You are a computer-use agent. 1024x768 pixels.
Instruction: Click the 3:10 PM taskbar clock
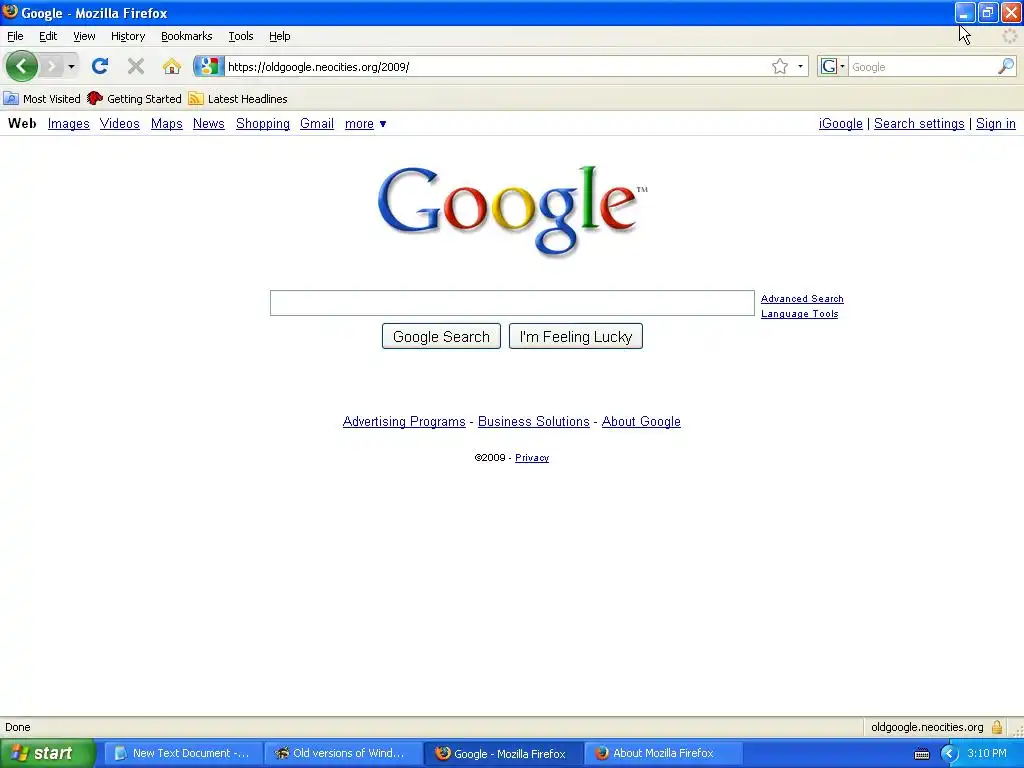tap(987, 753)
